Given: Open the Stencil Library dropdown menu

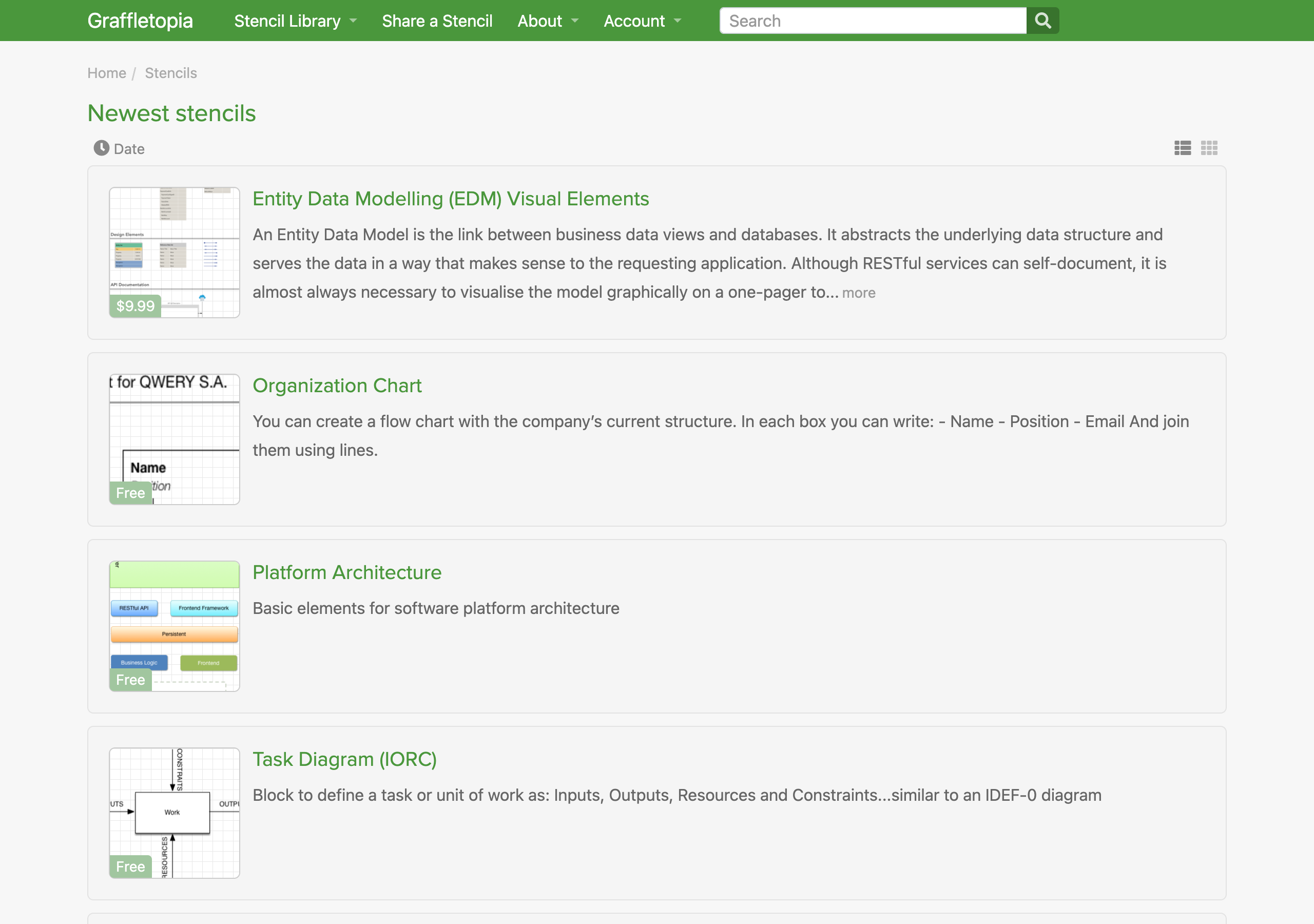Looking at the screenshot, I should [x=295, y=21].
